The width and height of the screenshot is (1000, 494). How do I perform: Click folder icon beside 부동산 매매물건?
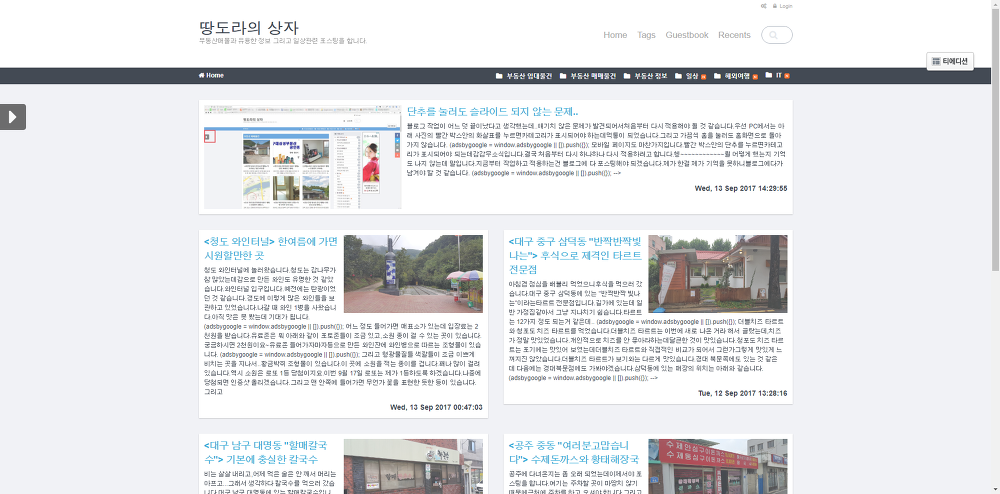[x=563, y=76]
